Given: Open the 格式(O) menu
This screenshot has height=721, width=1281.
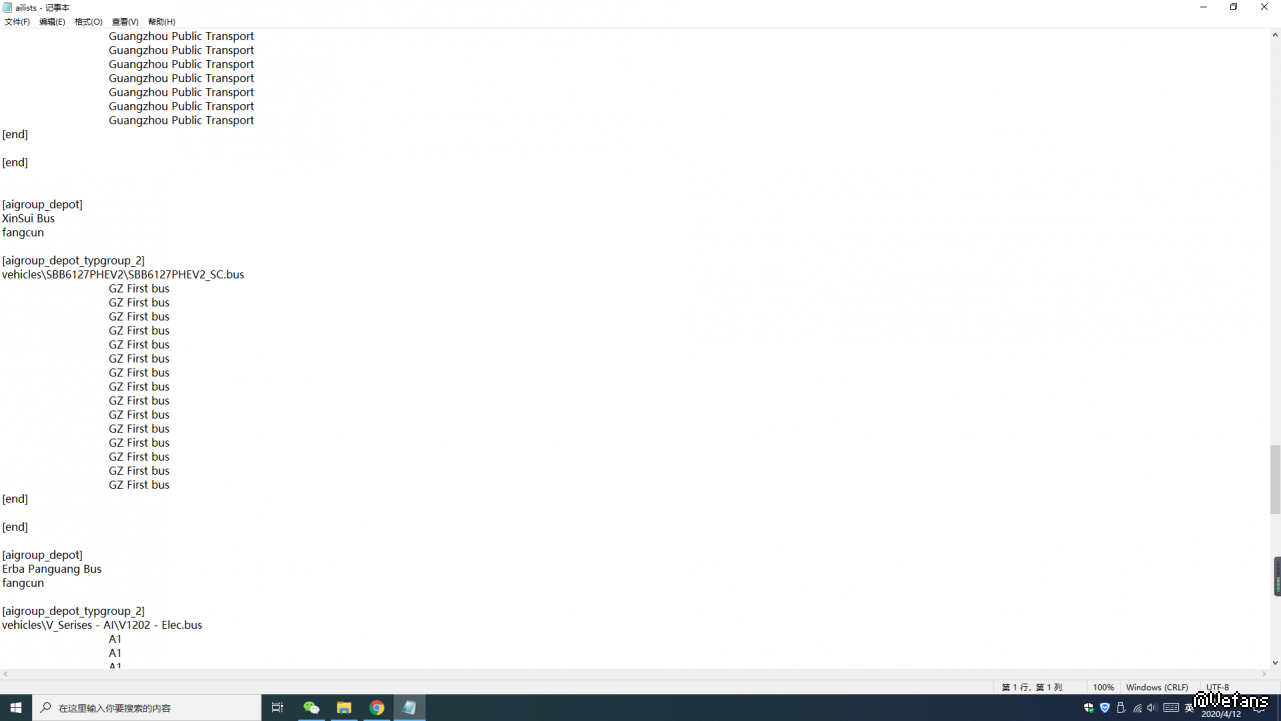Looking at the screenshot, I should click(89, 22).
